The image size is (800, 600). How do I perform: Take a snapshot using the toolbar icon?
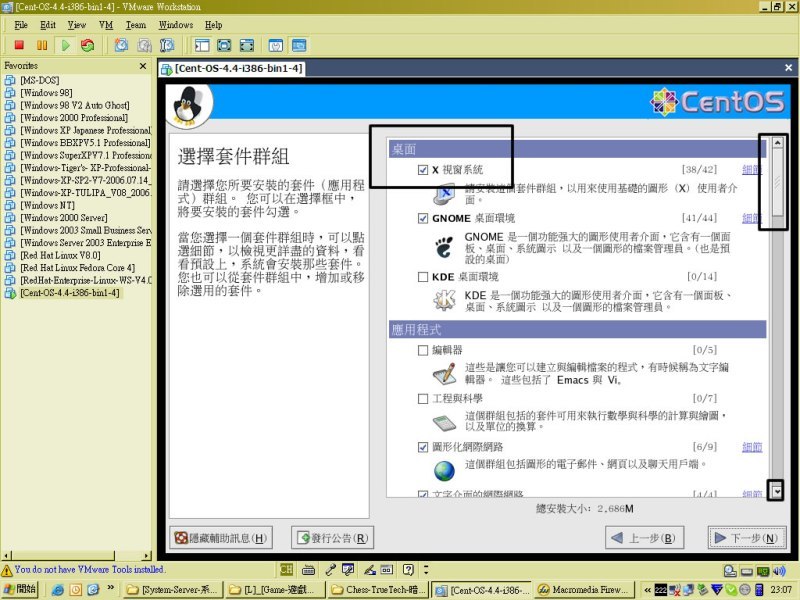(121, 45)
